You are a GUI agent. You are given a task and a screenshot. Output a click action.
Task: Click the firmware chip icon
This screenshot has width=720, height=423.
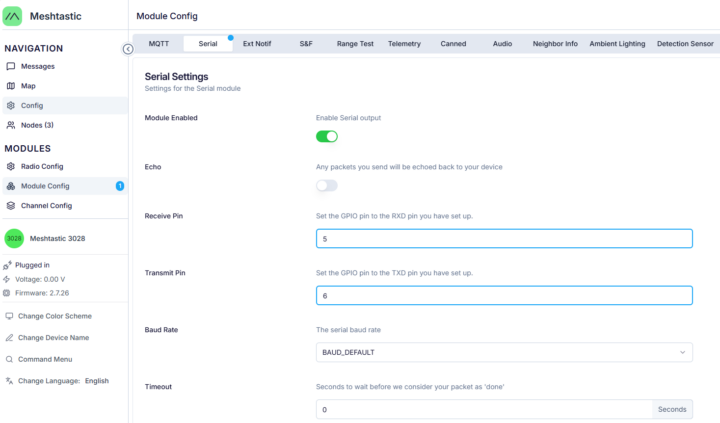tap(6, 293)
